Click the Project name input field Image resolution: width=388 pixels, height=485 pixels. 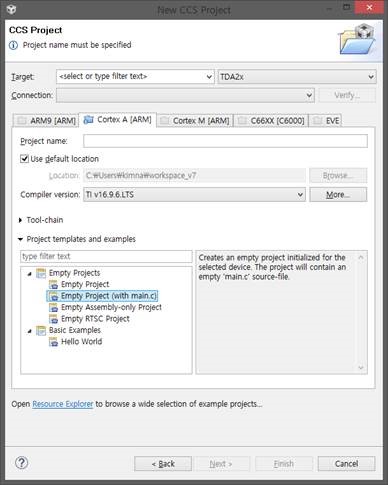225,141
